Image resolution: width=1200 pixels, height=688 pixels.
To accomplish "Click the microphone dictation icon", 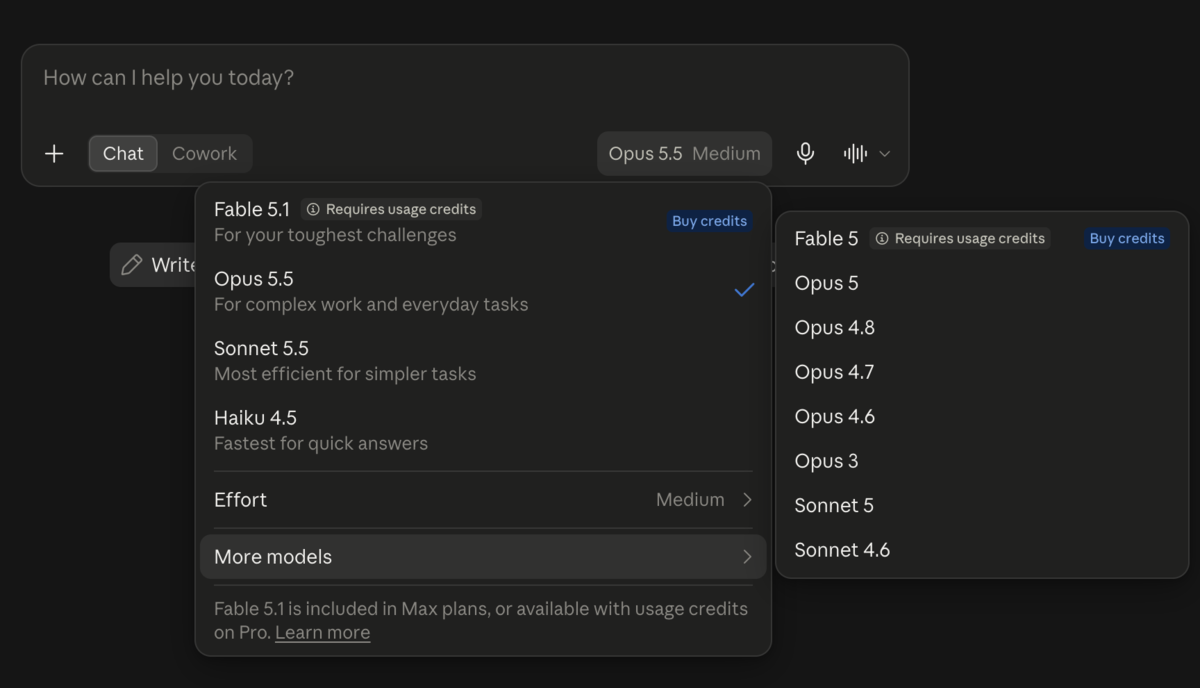I will tap(805, 153).
